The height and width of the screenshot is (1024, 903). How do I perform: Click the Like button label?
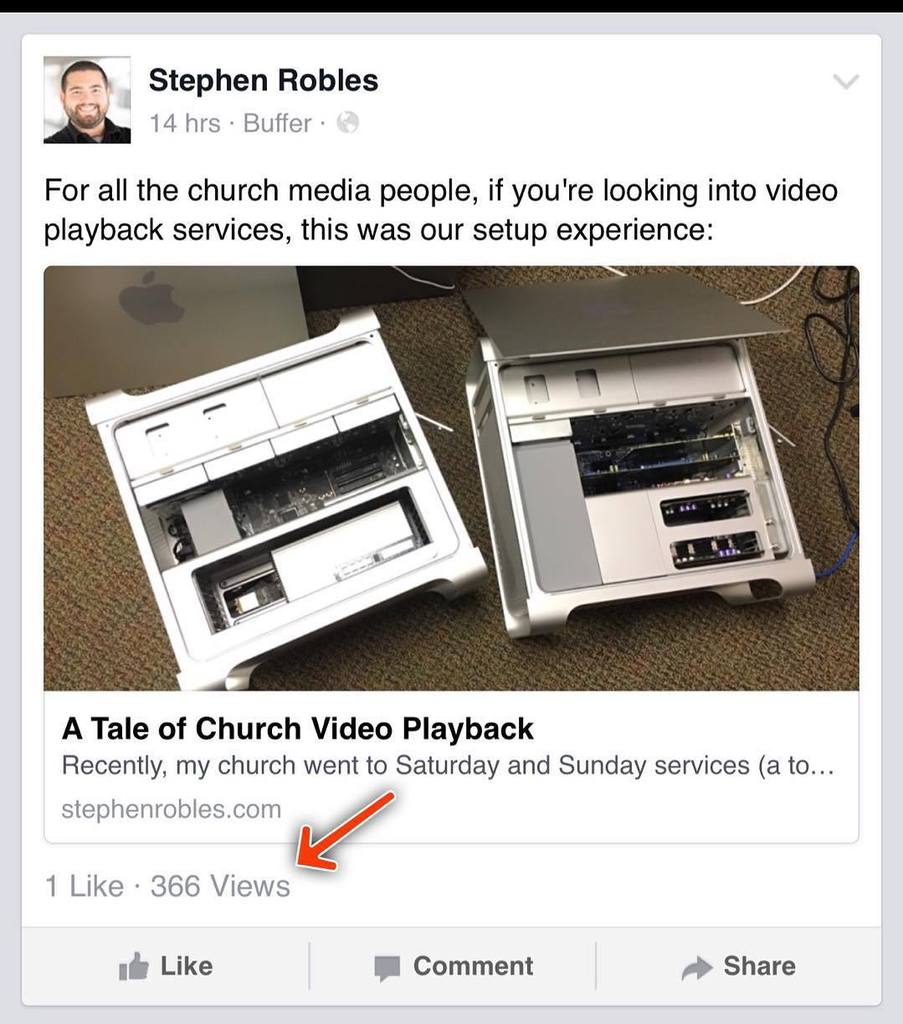point(187,966)
